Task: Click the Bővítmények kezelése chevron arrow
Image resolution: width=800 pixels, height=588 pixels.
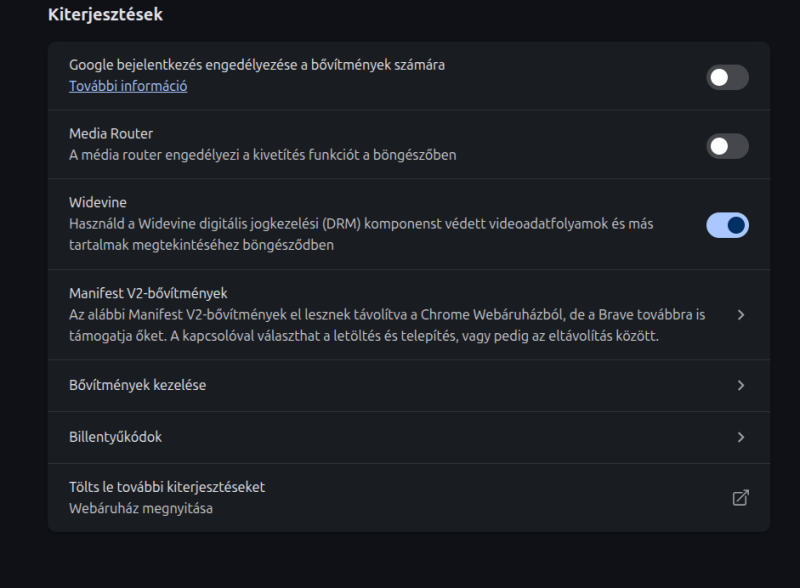Action: pyautogui.click(x=740, y=385)
